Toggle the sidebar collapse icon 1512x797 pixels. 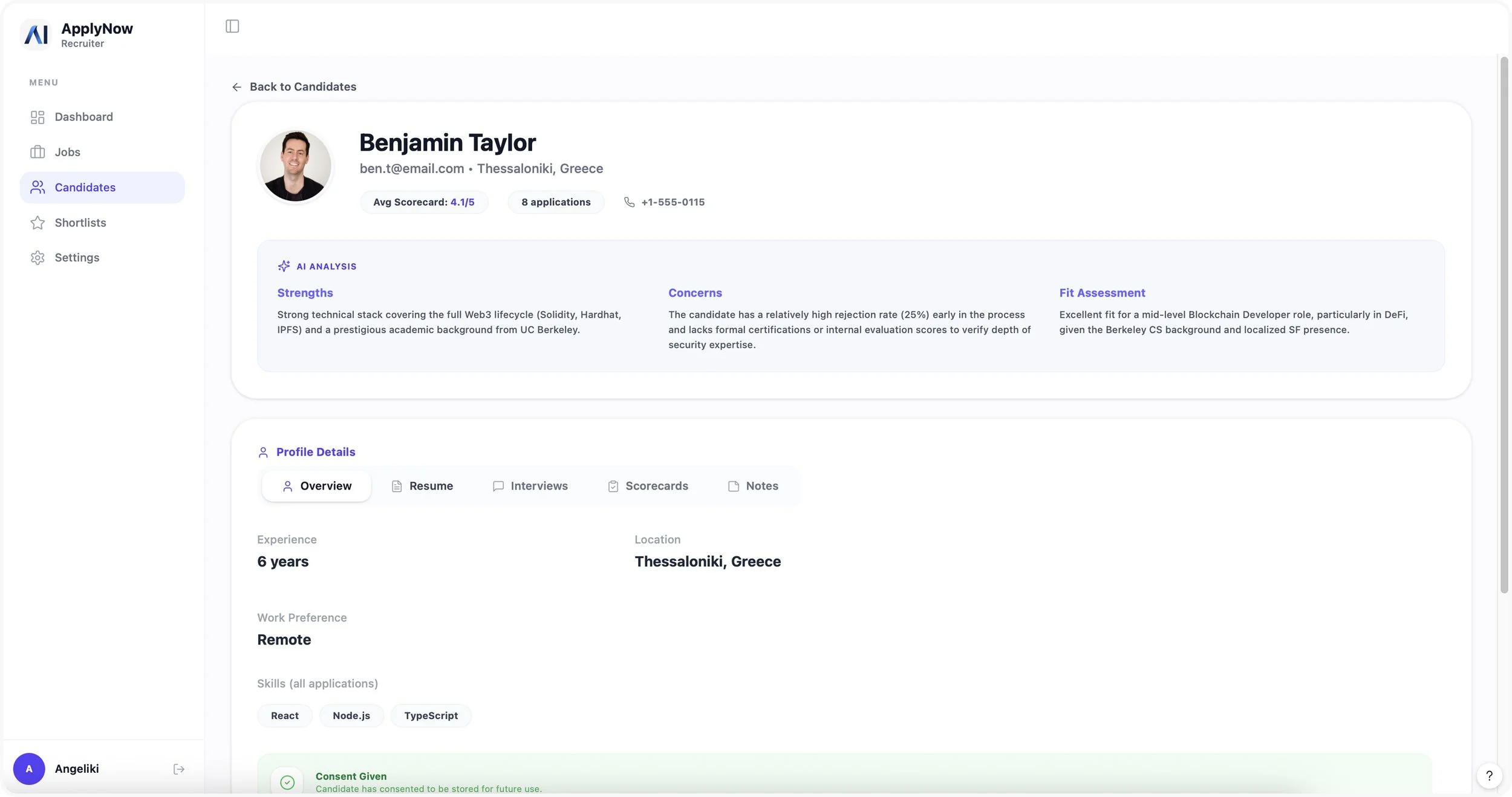232,26
